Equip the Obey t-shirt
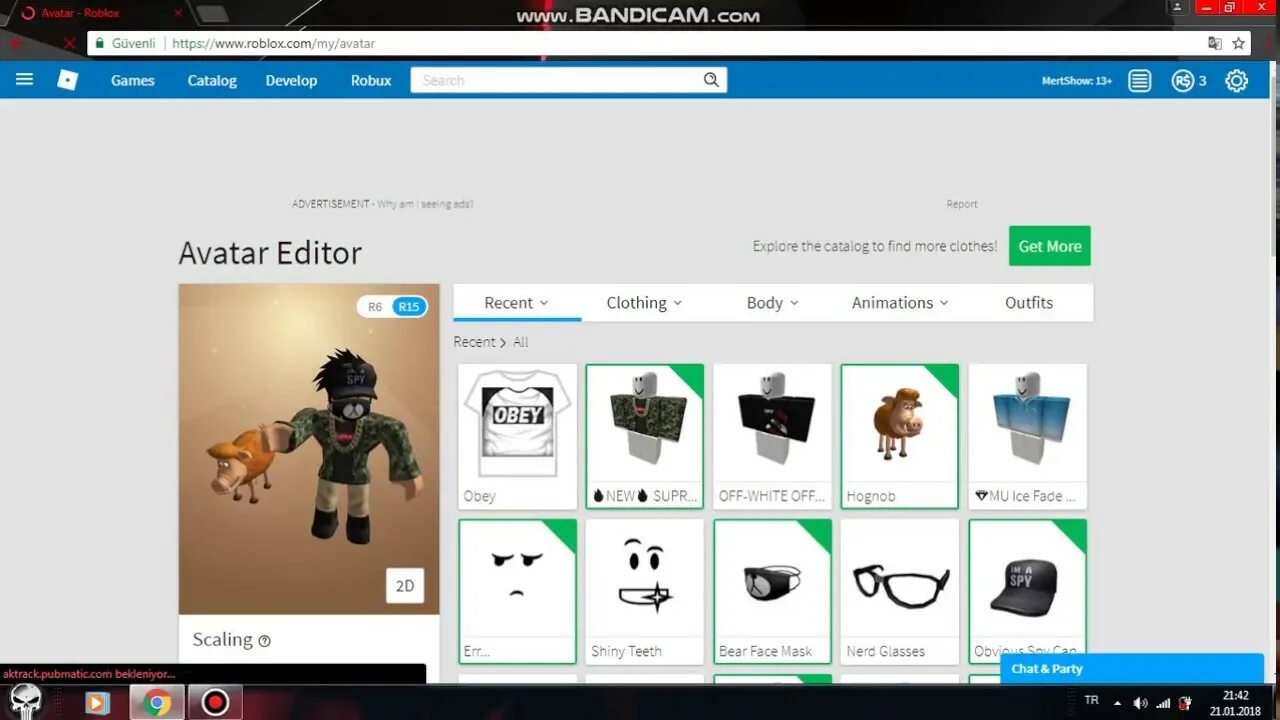Viewport: 1280px width, 720px height. point(518,436)
